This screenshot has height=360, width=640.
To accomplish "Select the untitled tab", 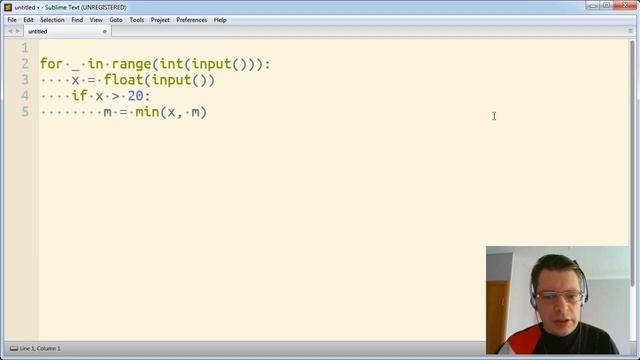I will tap(67, 31).
